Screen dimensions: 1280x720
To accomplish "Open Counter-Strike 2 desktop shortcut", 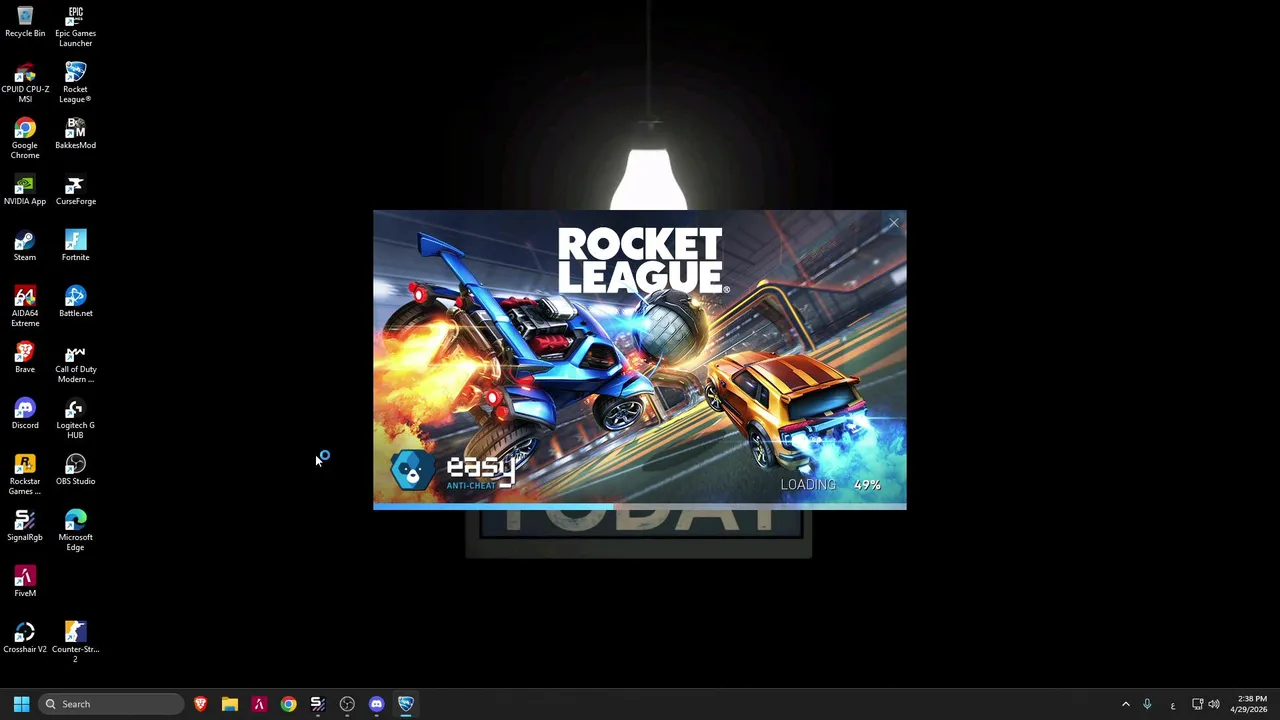I will pos(75,642).
